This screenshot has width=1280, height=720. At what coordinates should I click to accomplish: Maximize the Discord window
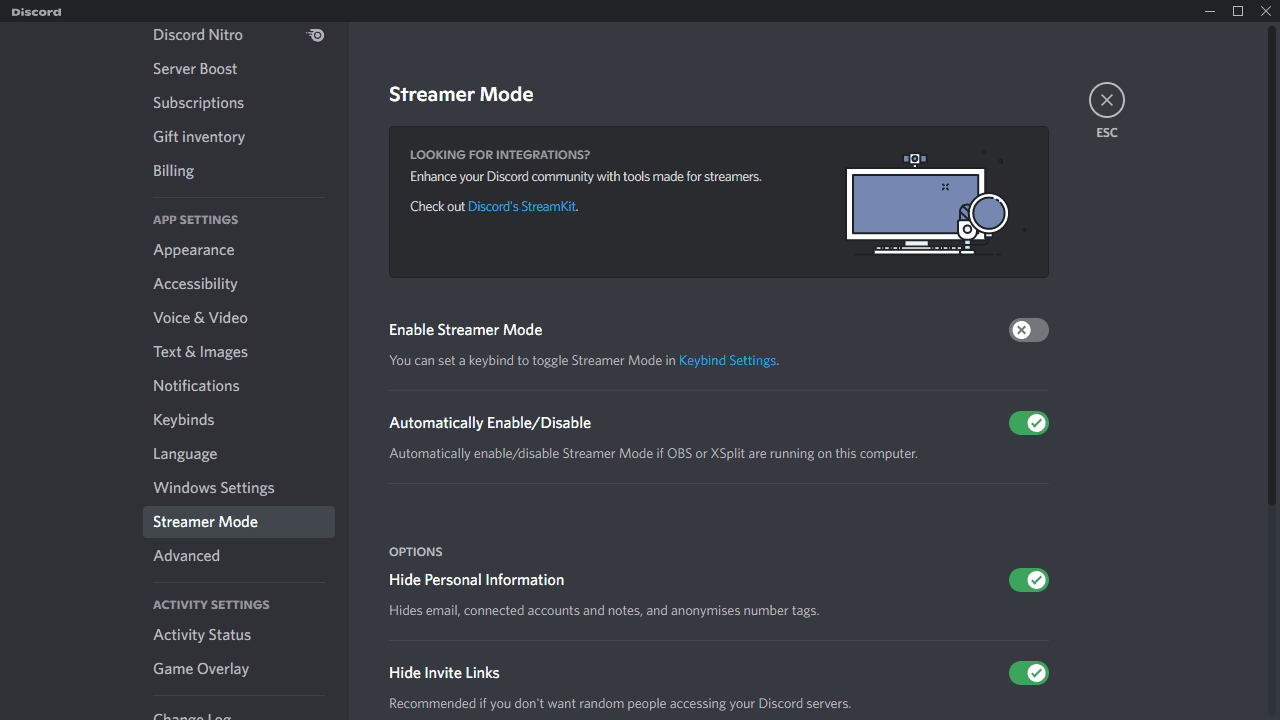(x=1238, y=11)
